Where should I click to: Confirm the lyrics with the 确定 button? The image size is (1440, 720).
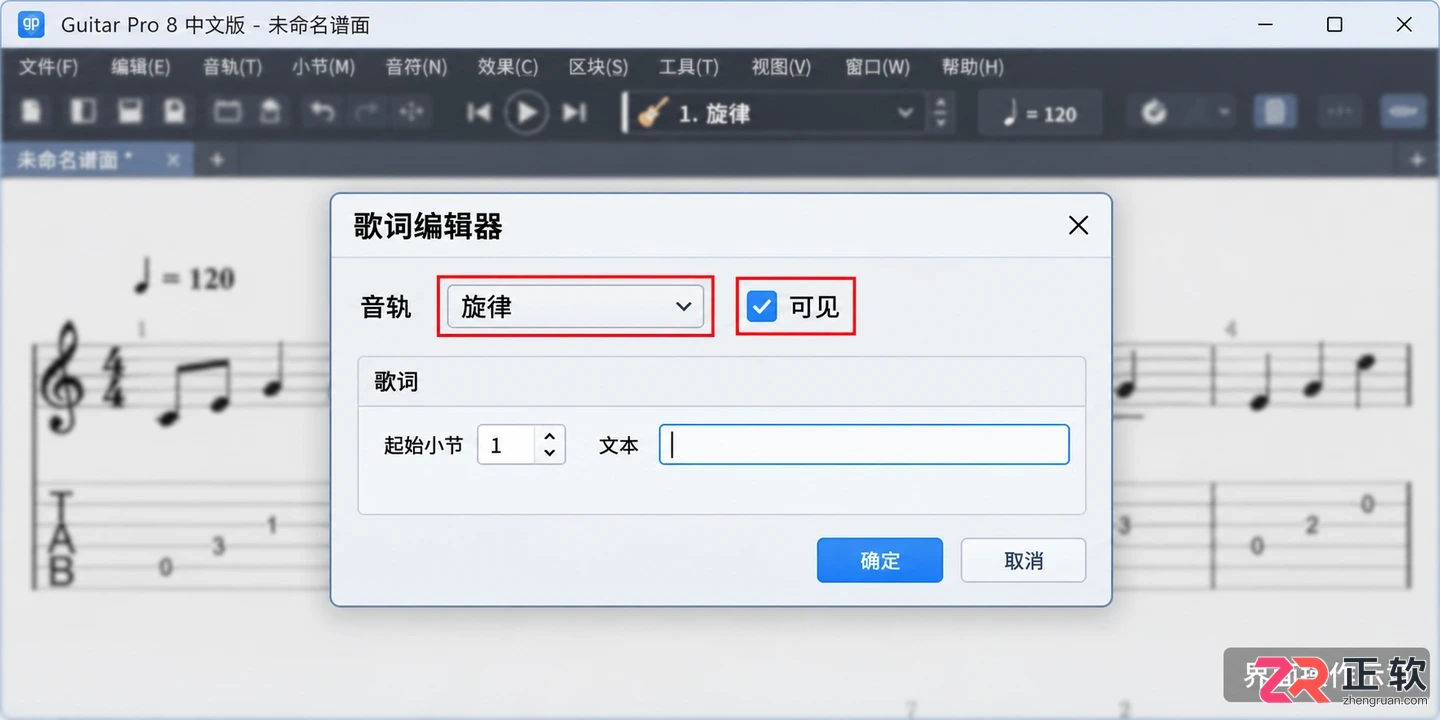[x=880, y=560]
